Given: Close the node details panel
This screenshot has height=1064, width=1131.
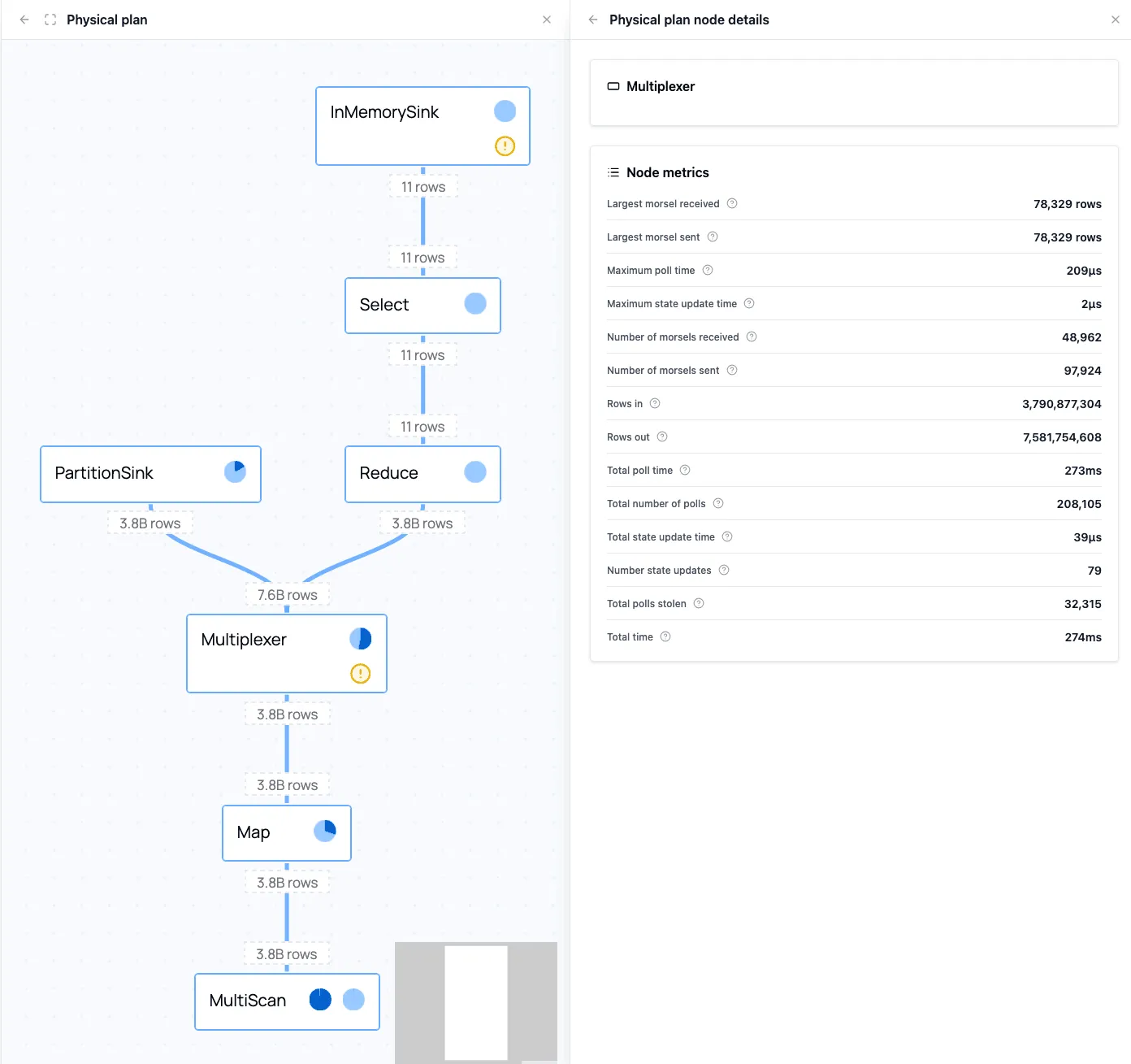Looking at the screenshot, I should click(x=1115, y=20).
